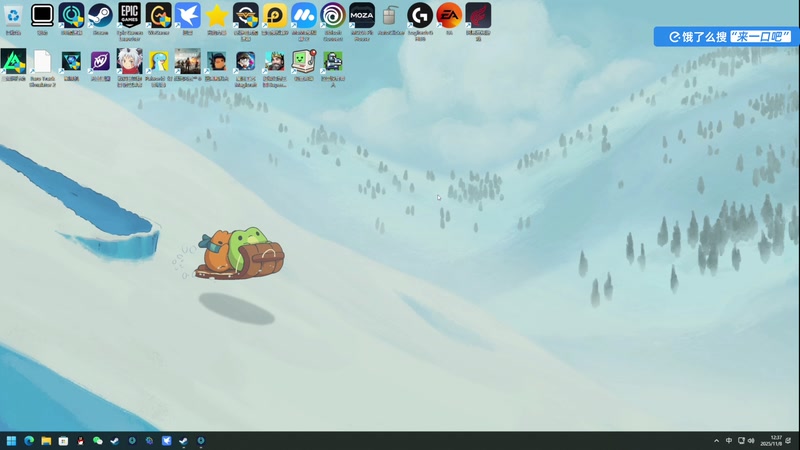Open the soldiers battlefield game shortcut
Image resolution: width=800 pixels, height=450 pixels.
188,63
